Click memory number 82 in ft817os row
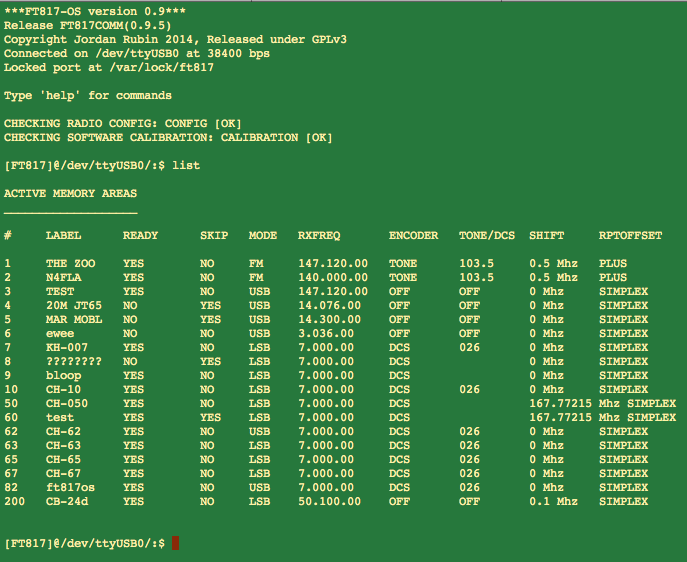Image resolution: width=687 pixels, height=562 pixels. pos(11,488)
